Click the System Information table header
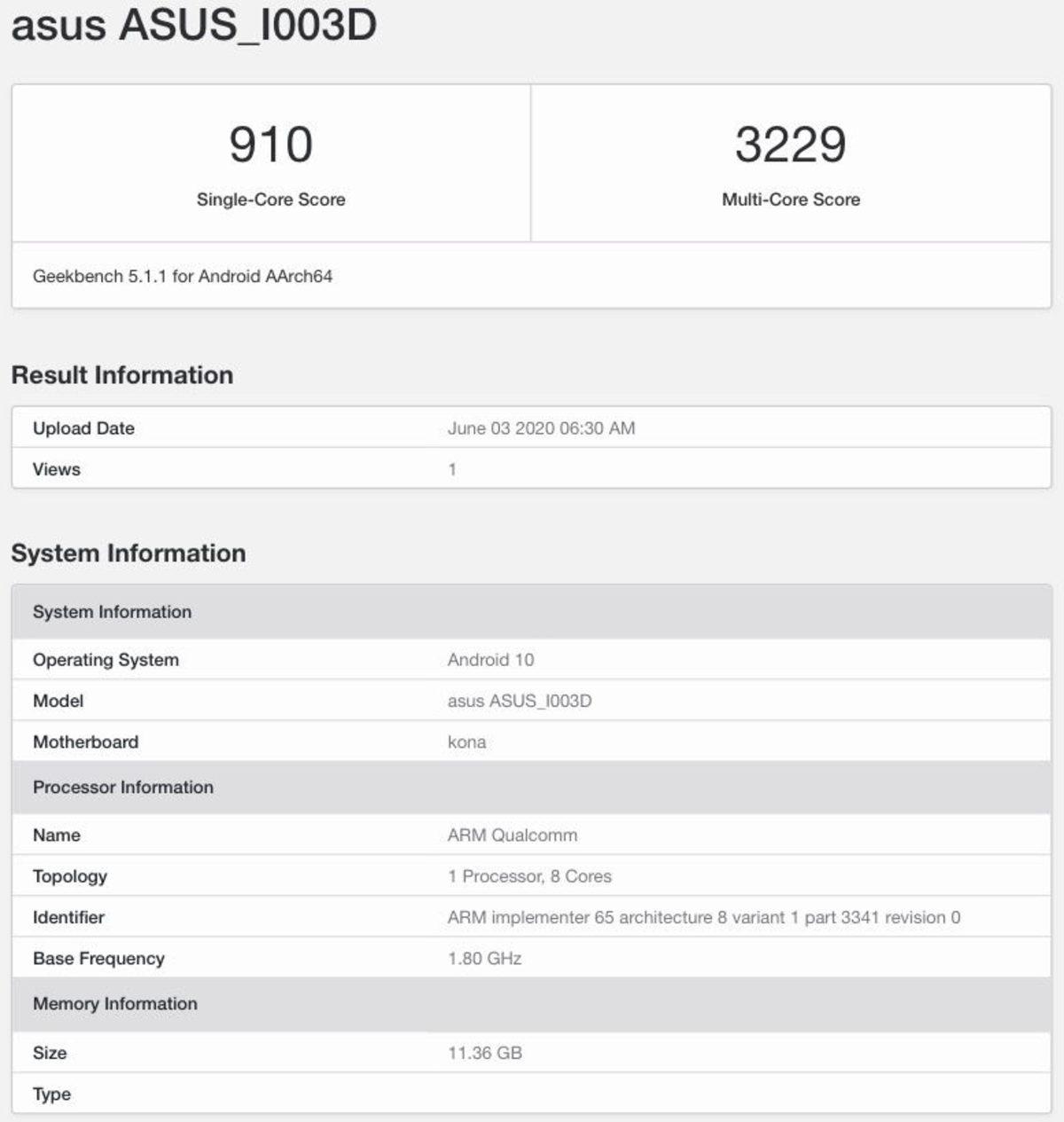This screenshot has height=1122, width=1064. point(112,611)
